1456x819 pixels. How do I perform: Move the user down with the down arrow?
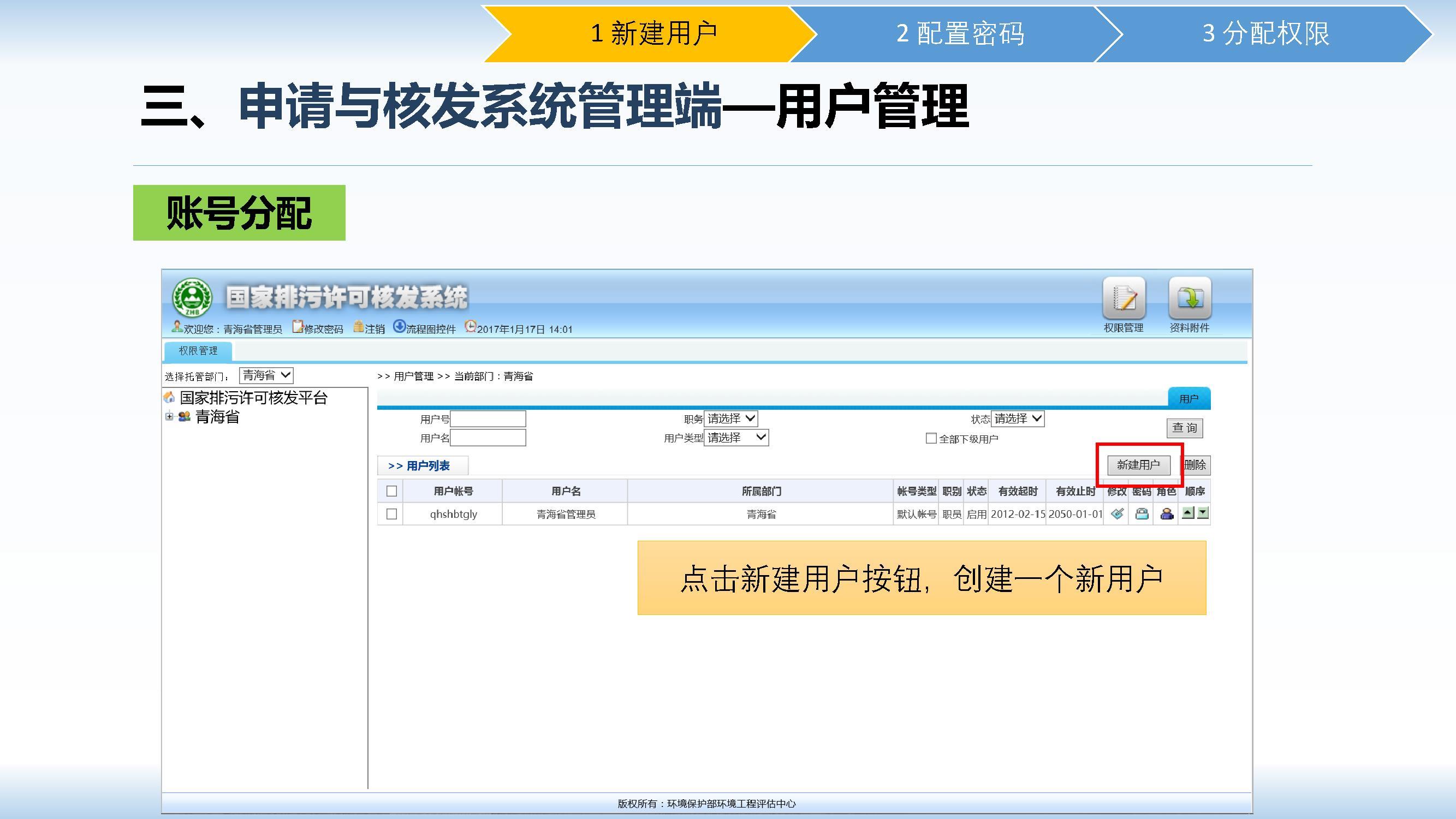tap(1203, 513)
